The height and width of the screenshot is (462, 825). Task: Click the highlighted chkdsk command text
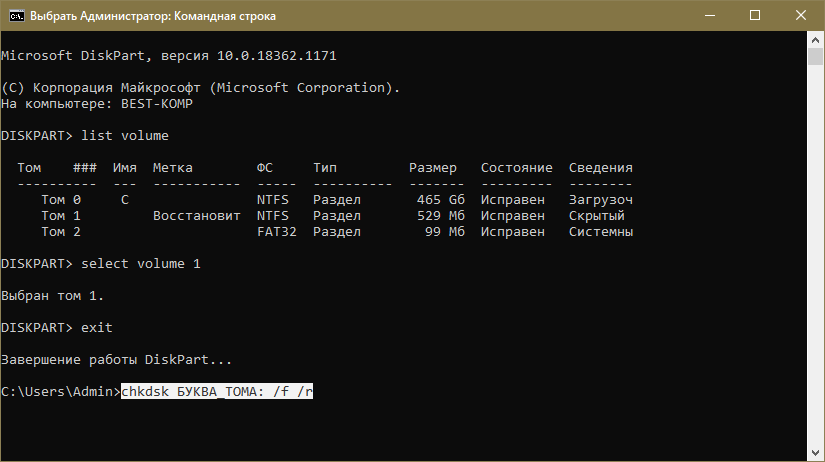click(x=217, y=392)
